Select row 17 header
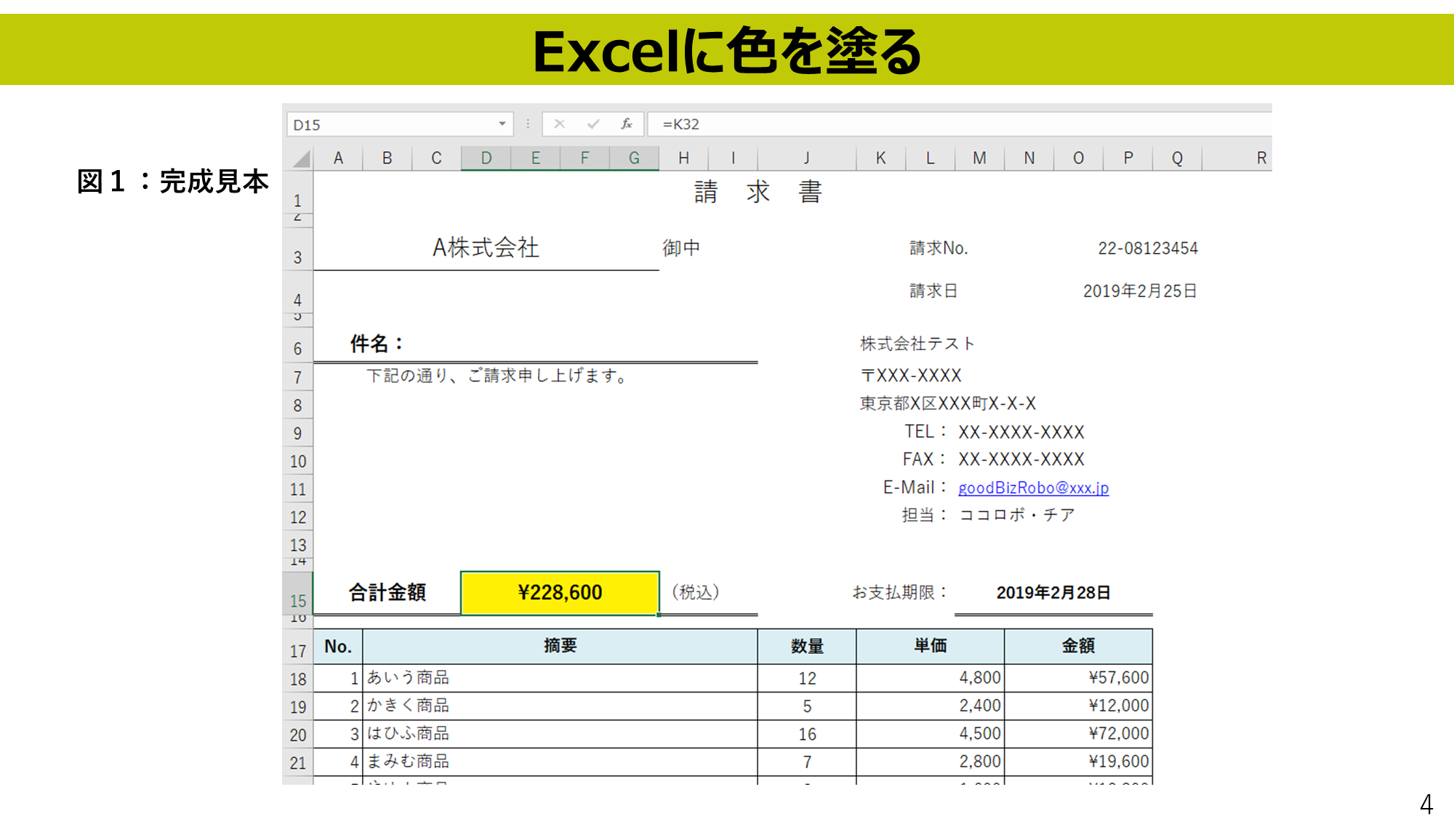This screenshot has width=1454, height=840. click(297, 646)
